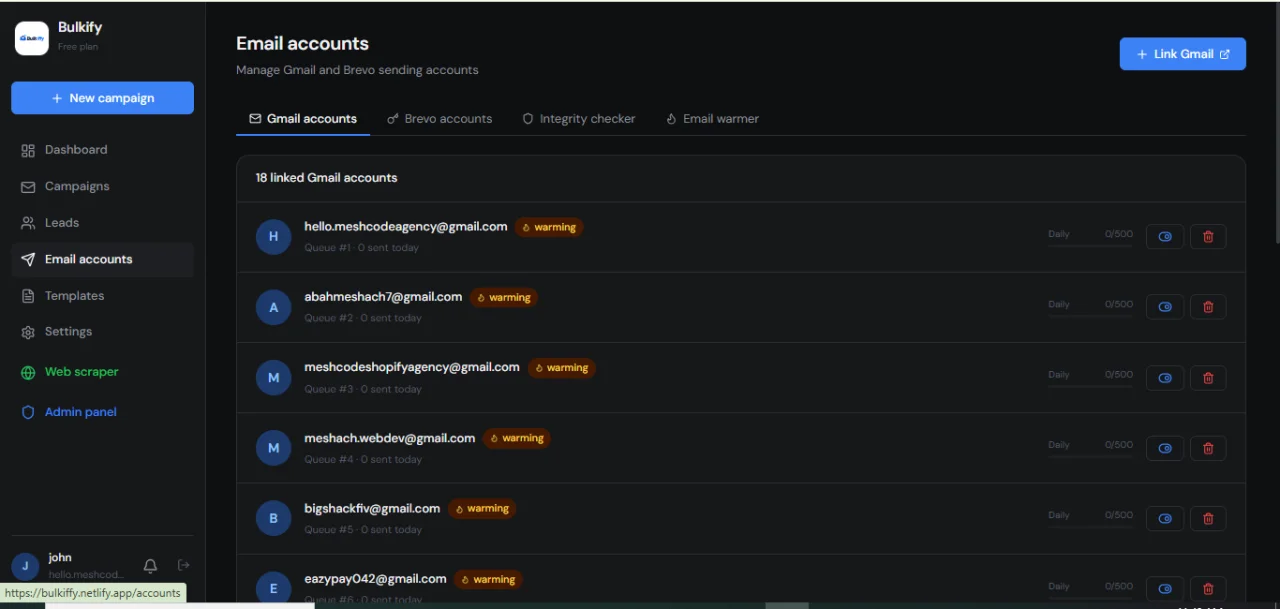The image size is (1280, 609).
Task: Click avatar E of eazypay042
Action: point(274,589)
